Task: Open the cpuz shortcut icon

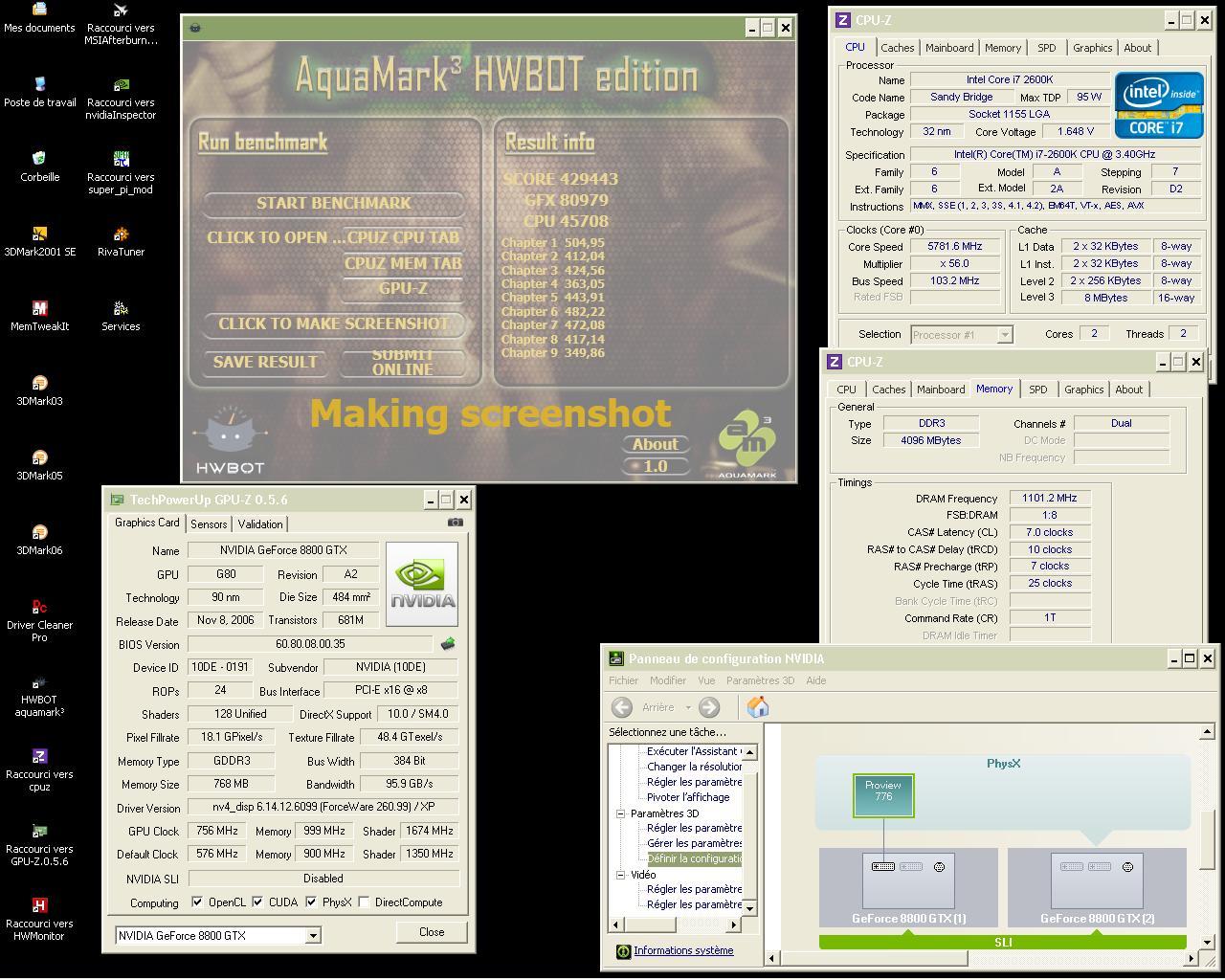Action: point(39,756)
